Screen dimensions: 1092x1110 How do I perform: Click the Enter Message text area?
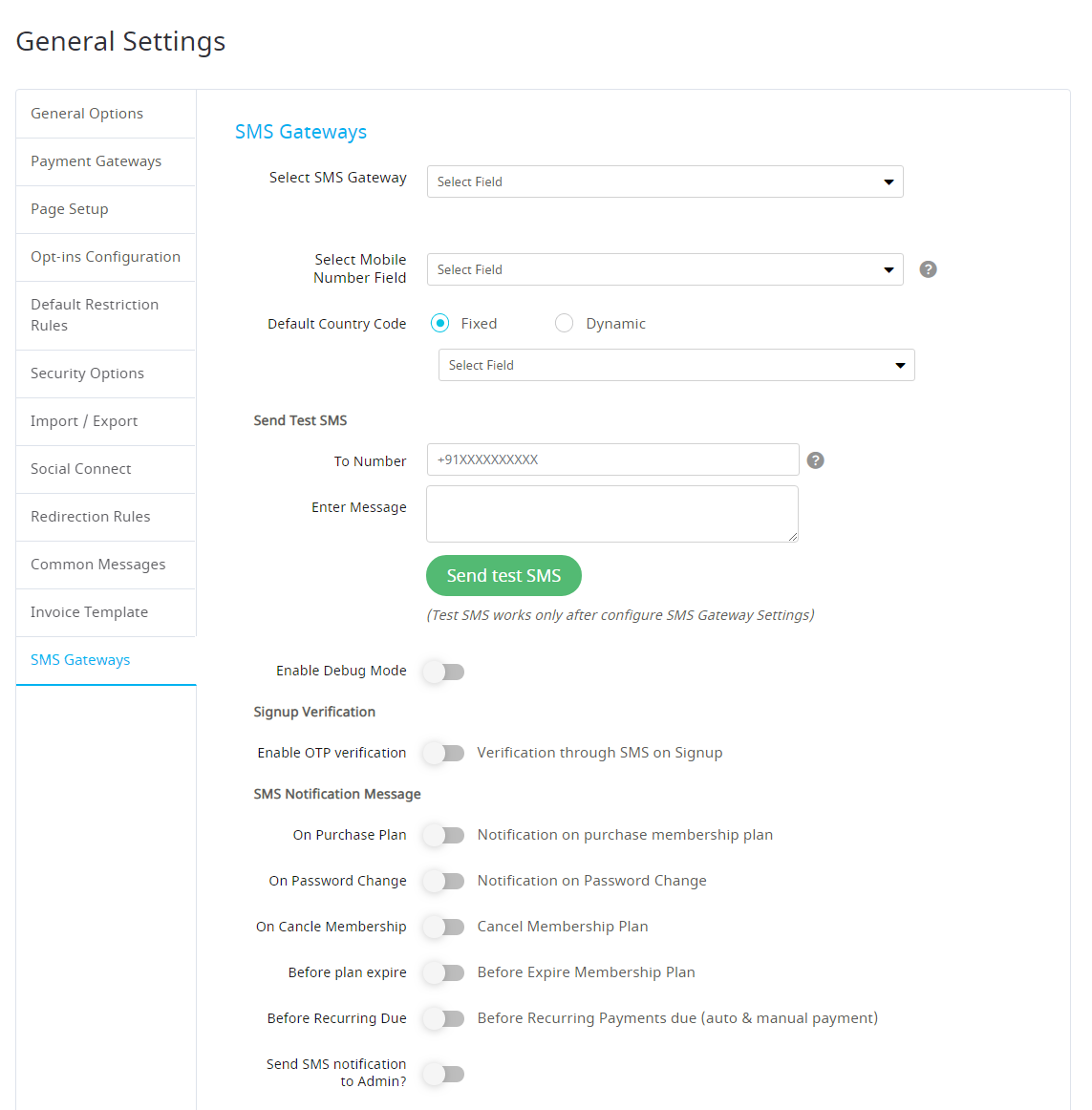point(612,514)
